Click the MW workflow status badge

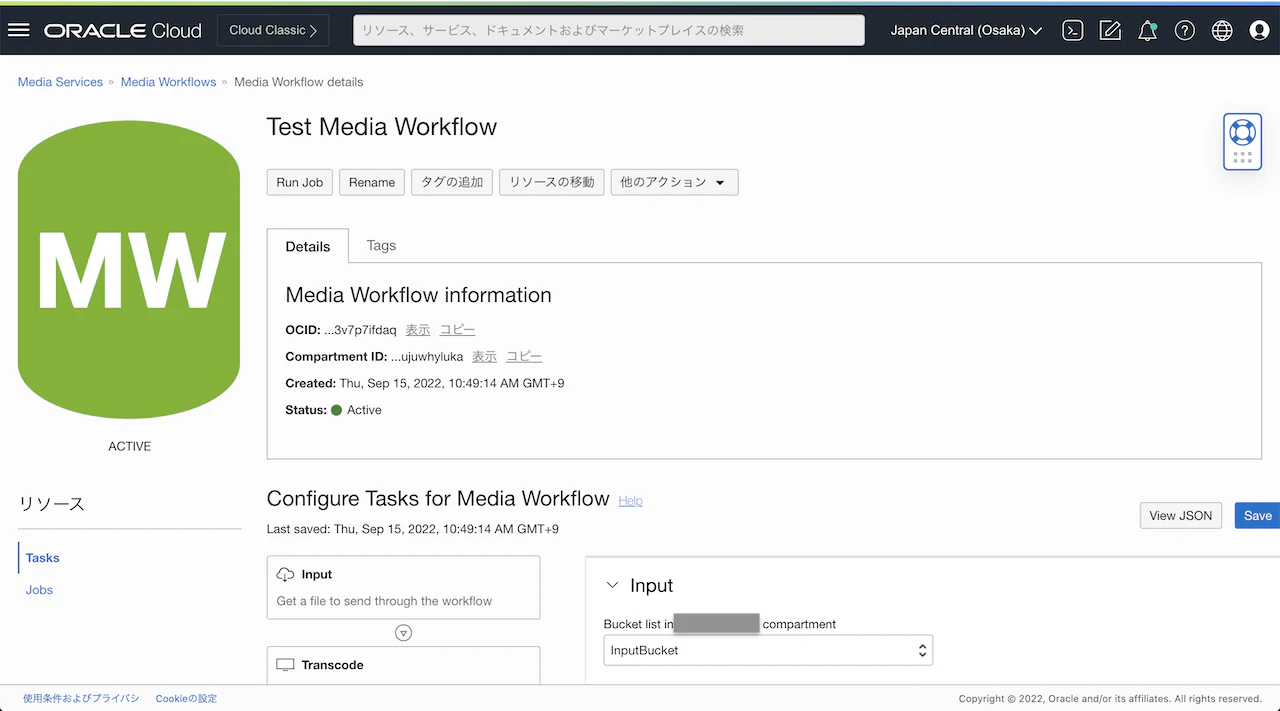(129, 270)
